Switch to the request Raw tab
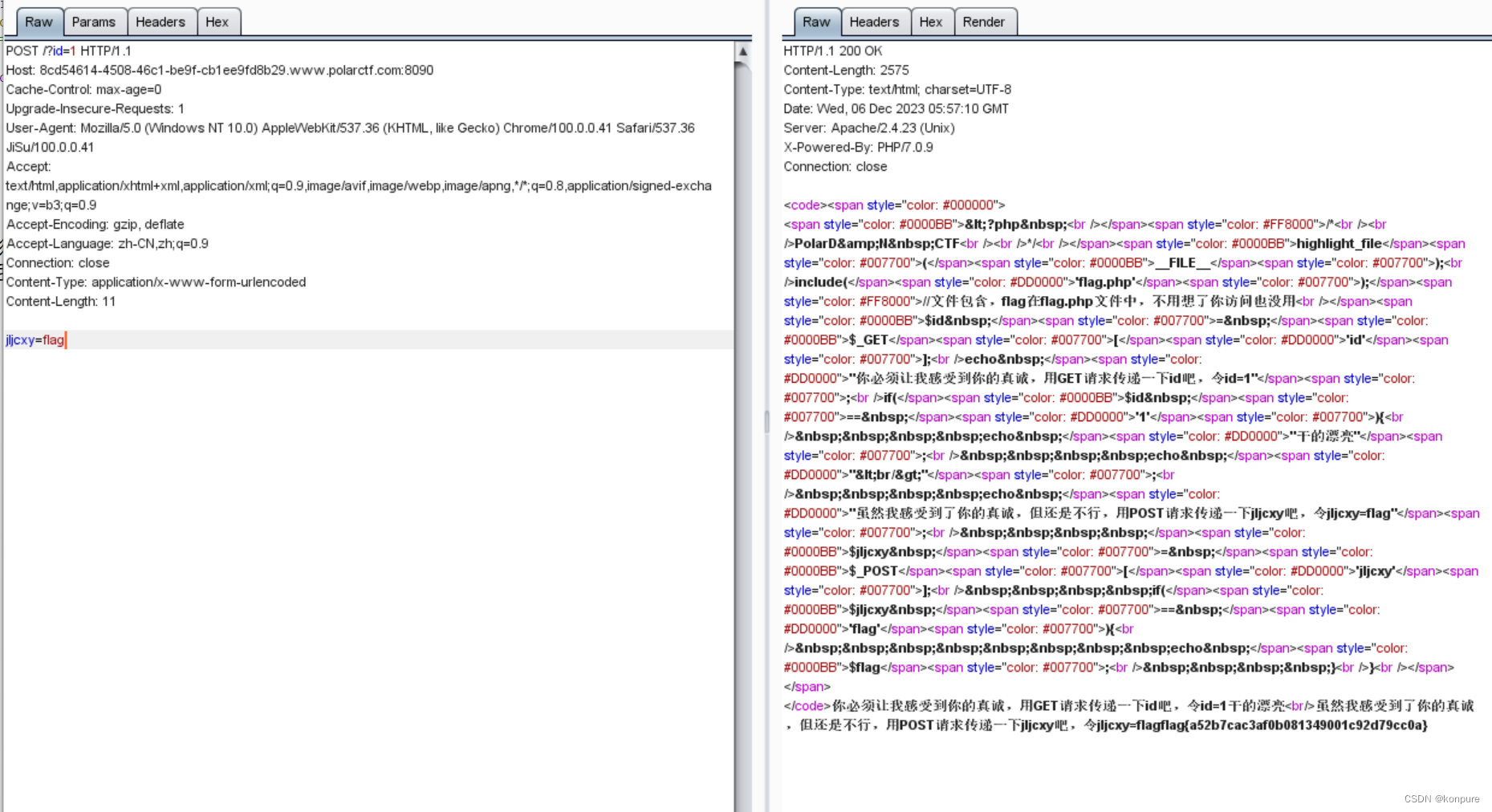The image size is (1492, 812). coord(39,22)
